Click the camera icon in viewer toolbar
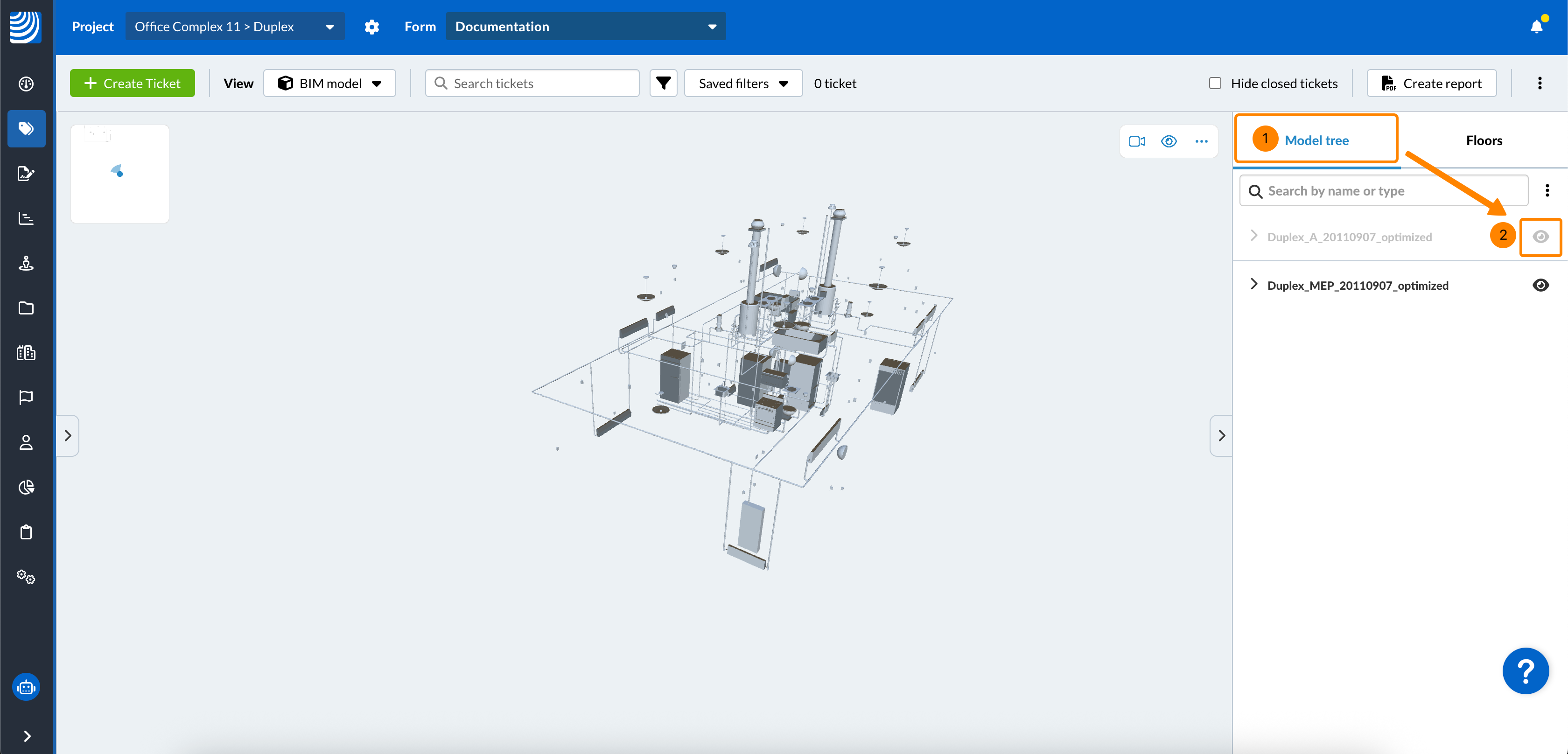1568x754 pixels. pyautogui.click(x=1136, y=141)
